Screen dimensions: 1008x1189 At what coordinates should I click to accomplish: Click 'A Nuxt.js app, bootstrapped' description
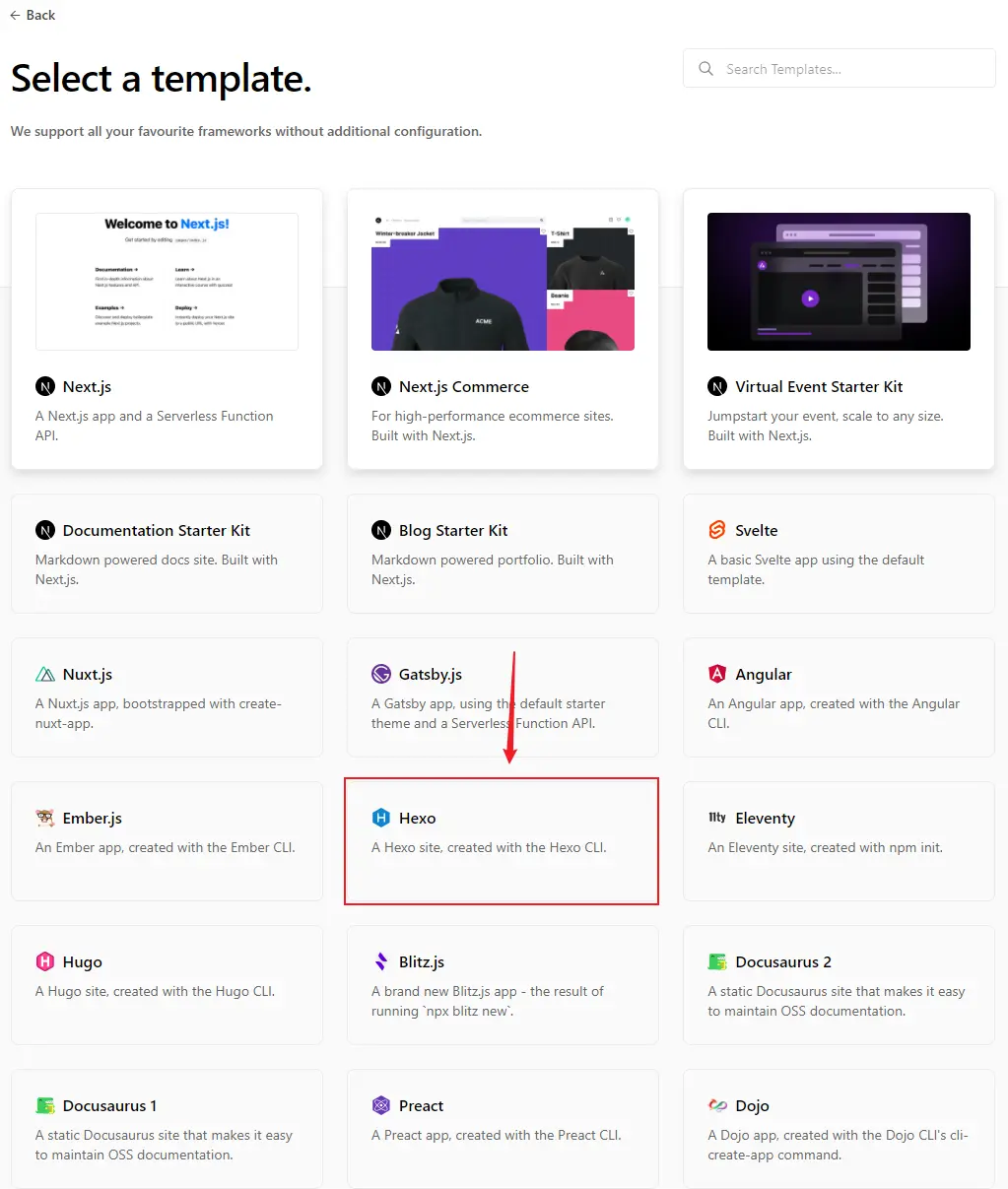click(159, 713)
